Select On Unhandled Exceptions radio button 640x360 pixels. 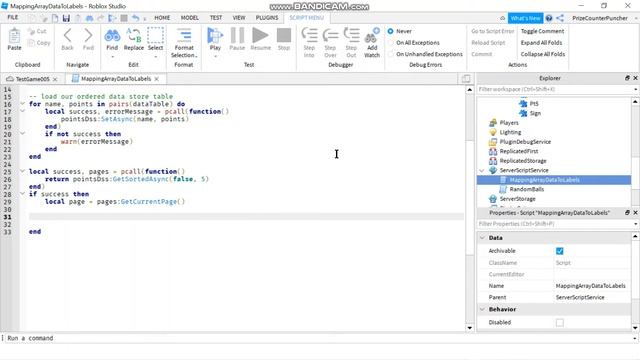point(391,54)
